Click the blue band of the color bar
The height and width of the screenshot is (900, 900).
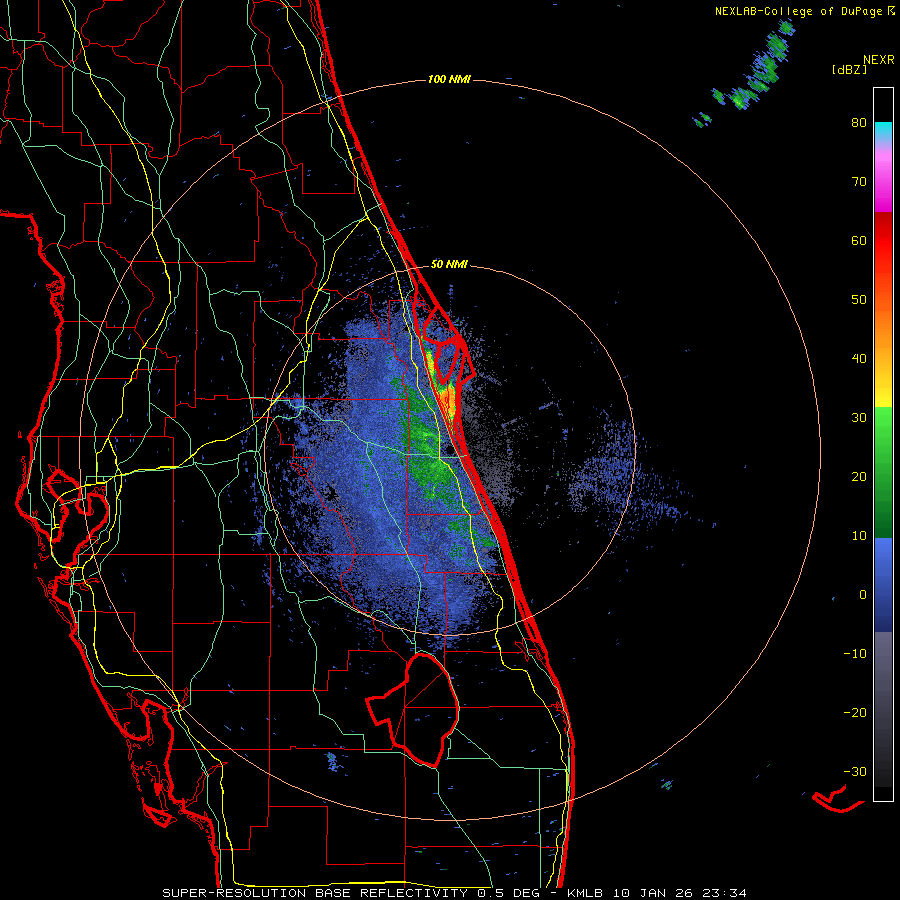pos(883,585)
